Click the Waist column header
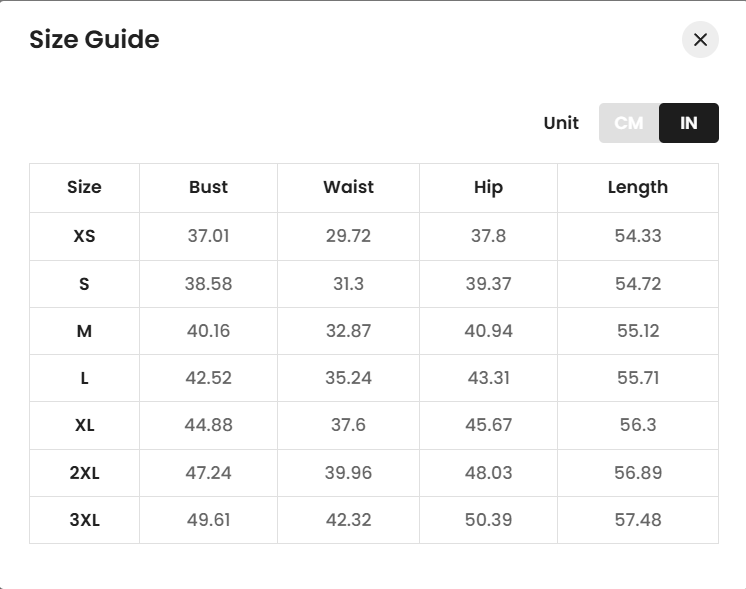746x589 pixels. 348,187
